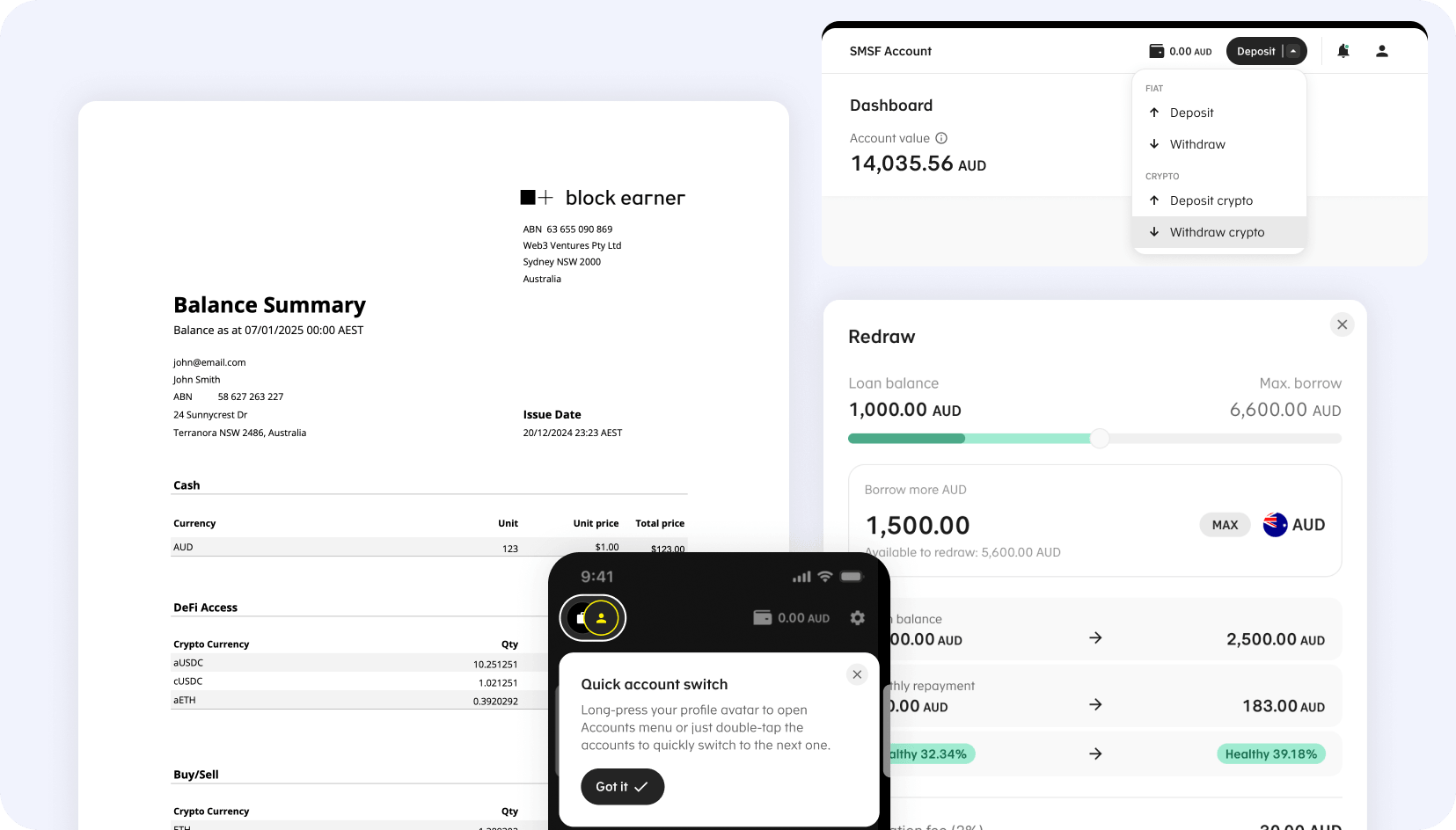Close the Quick account switch tooltip
The width and height of the screenshot is (1456, 830).
coord(857,674)
